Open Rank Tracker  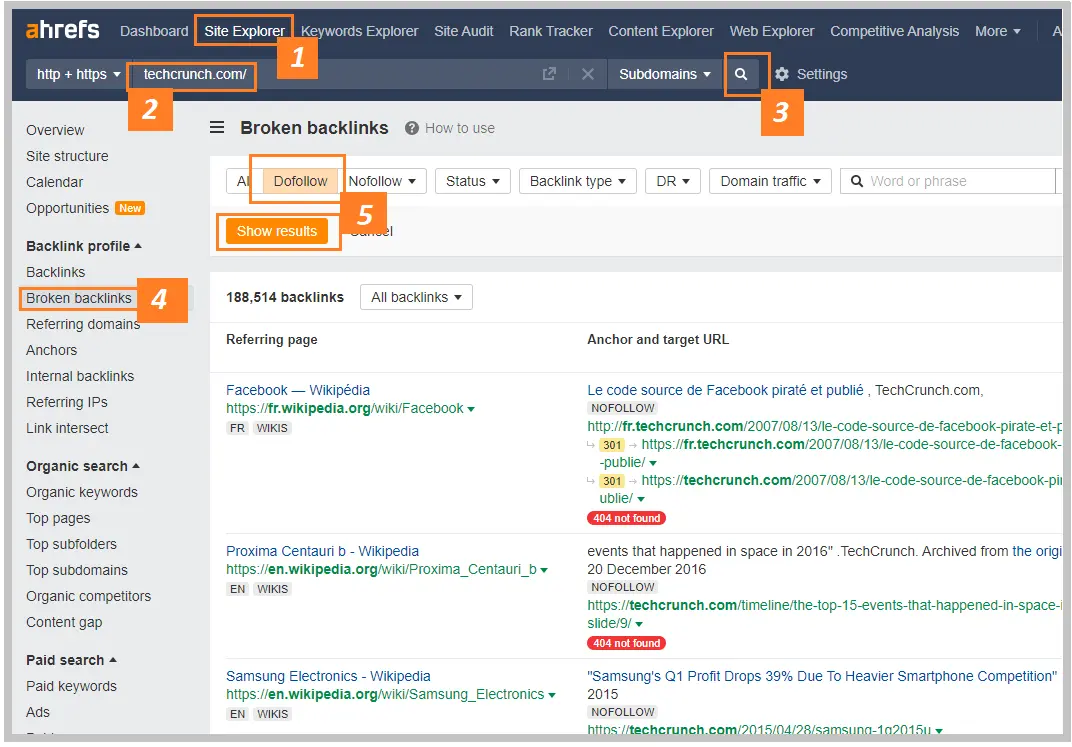point(551,31)
